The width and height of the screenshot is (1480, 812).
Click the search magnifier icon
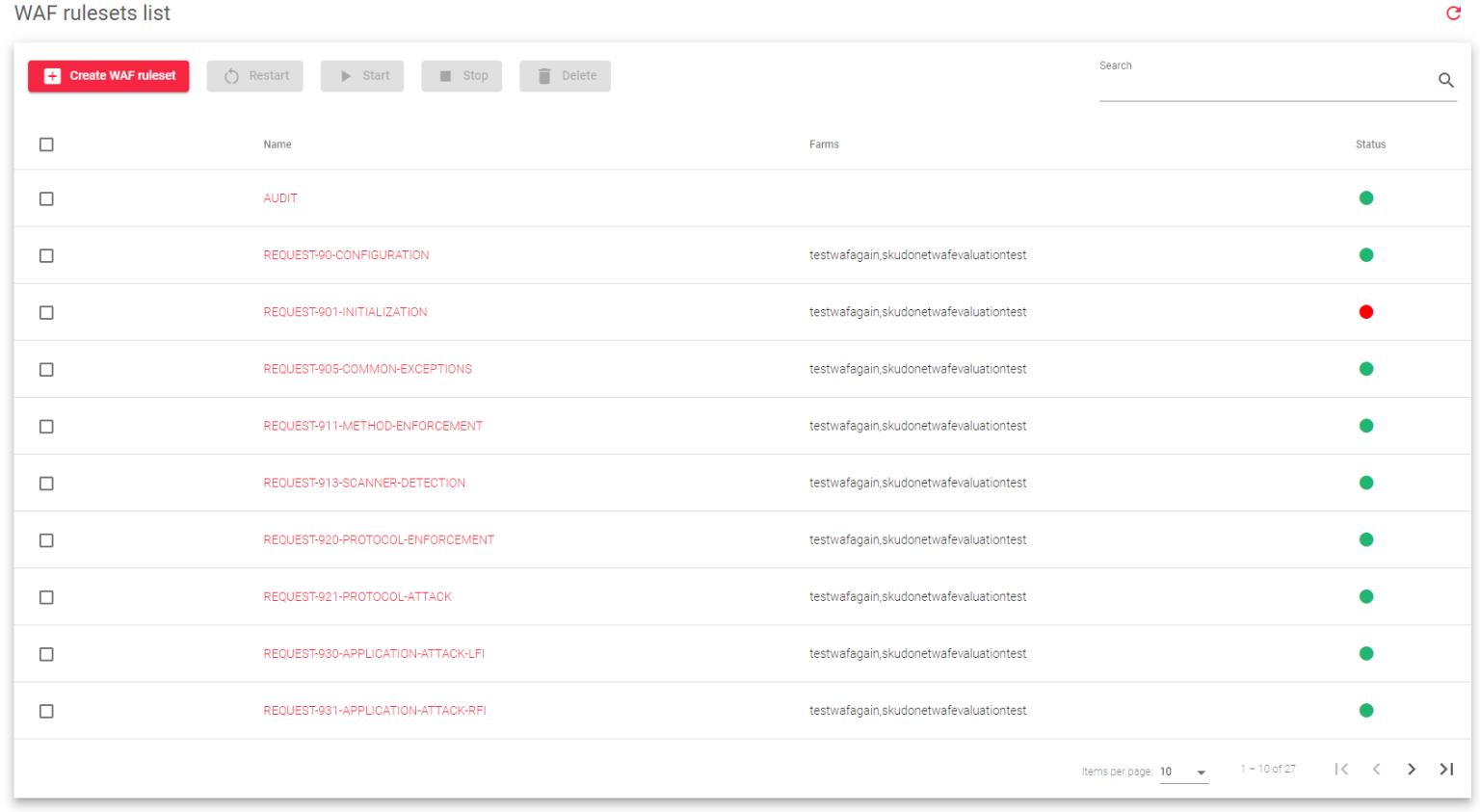1446,81
